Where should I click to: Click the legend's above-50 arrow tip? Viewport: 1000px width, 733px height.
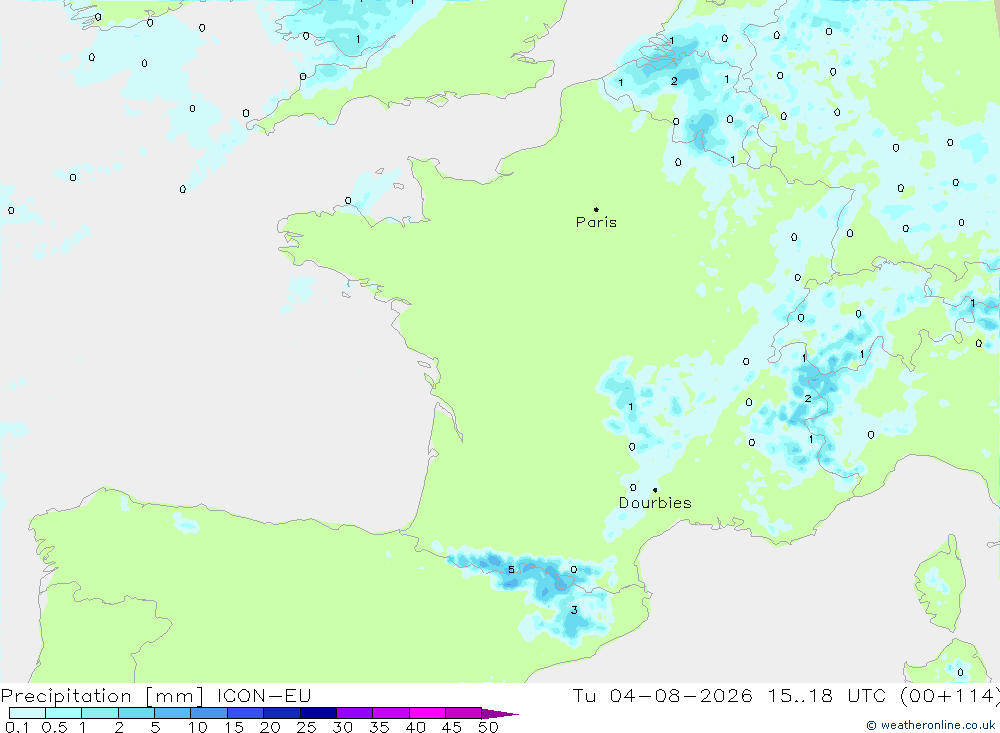coord(501,713)
